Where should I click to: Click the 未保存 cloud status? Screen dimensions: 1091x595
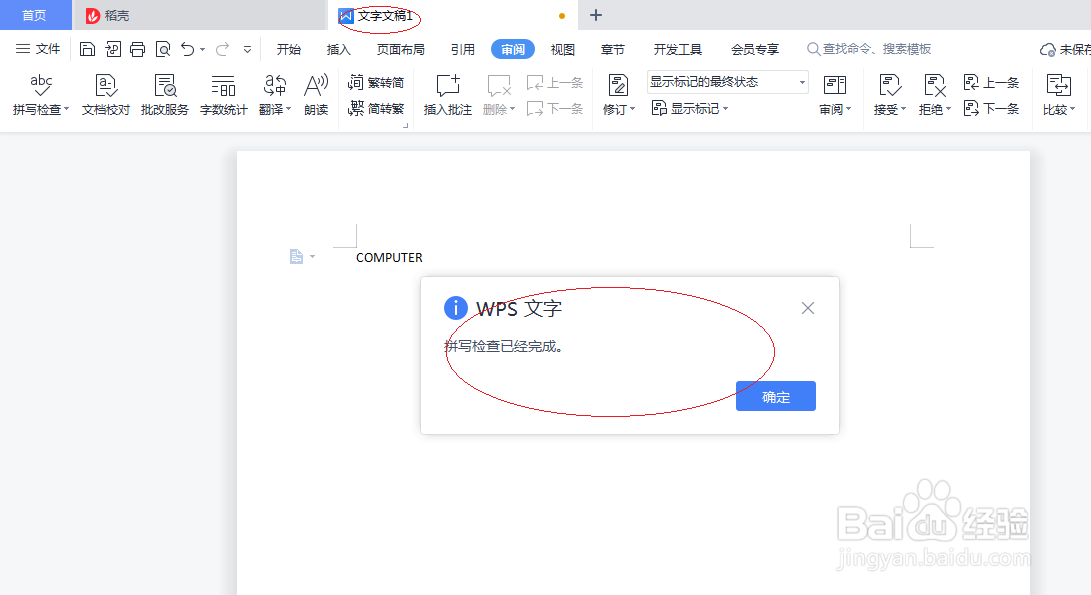[x=1065, y=49]
